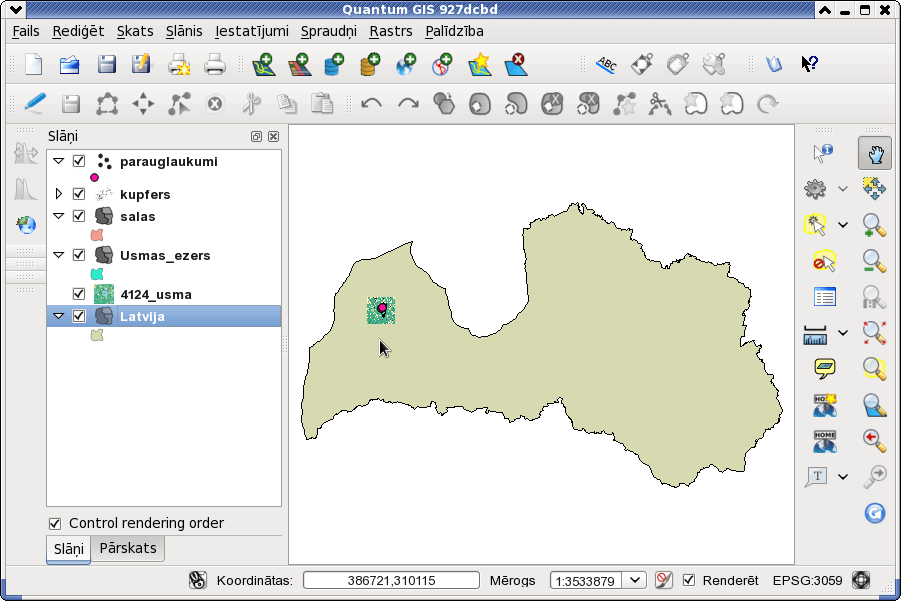
Task: Click the text annotation T icon
Action: click(817, 476)
